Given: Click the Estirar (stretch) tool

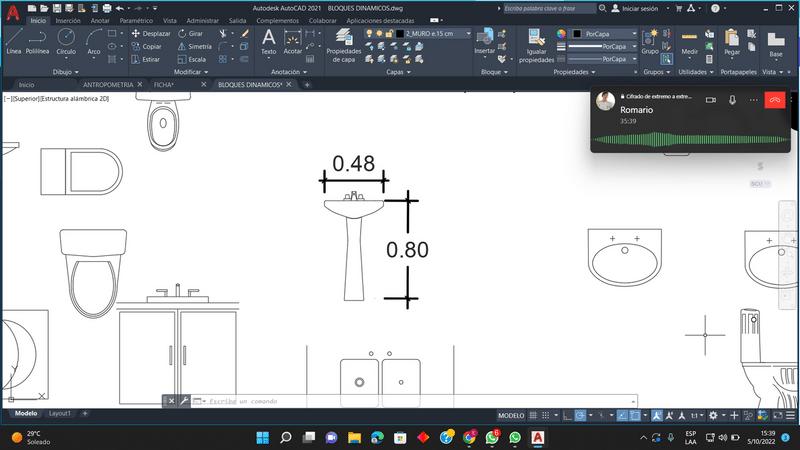Looking at the screenshot, I should (146, 59).
